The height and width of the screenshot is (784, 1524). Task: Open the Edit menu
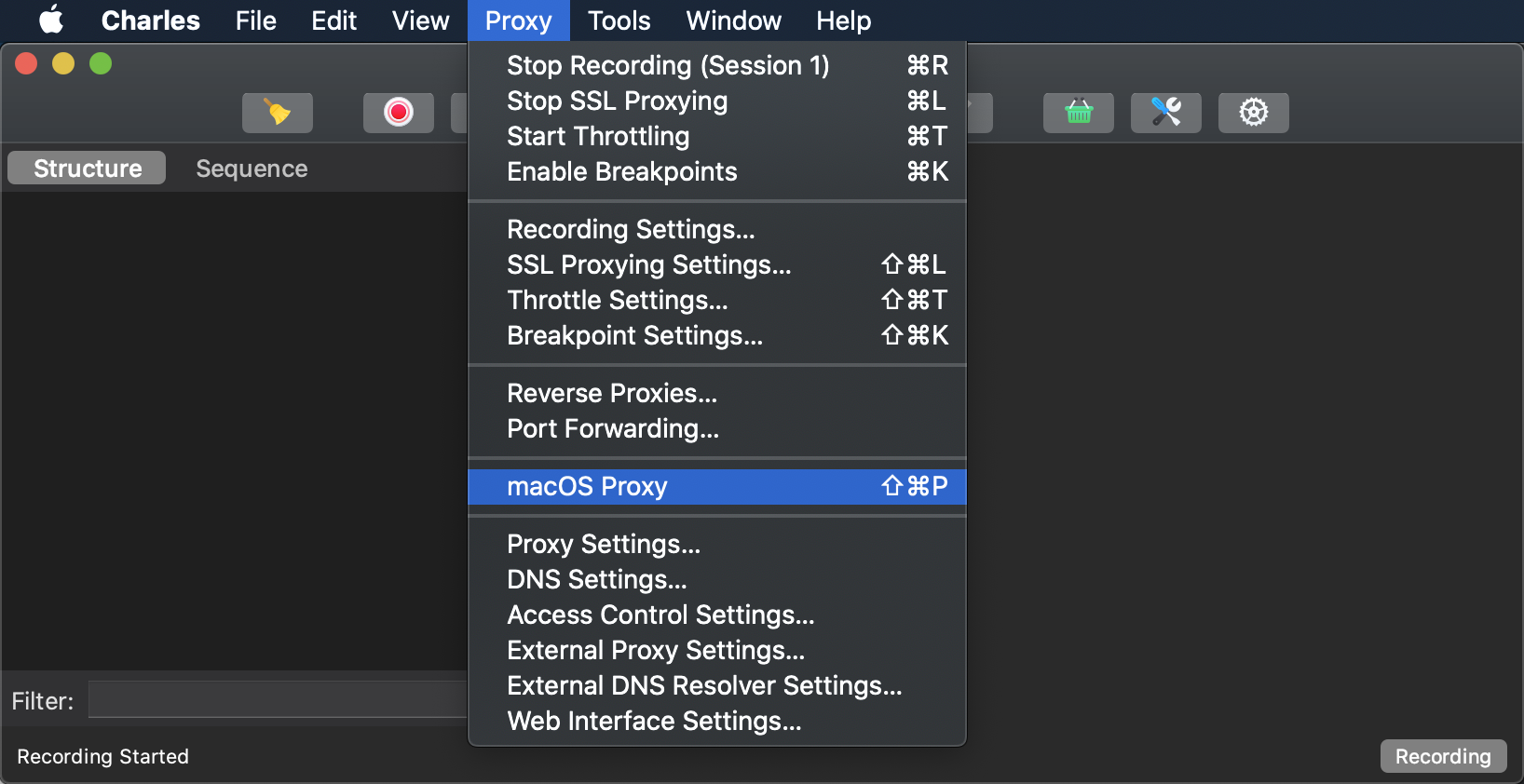coord(333,20)
